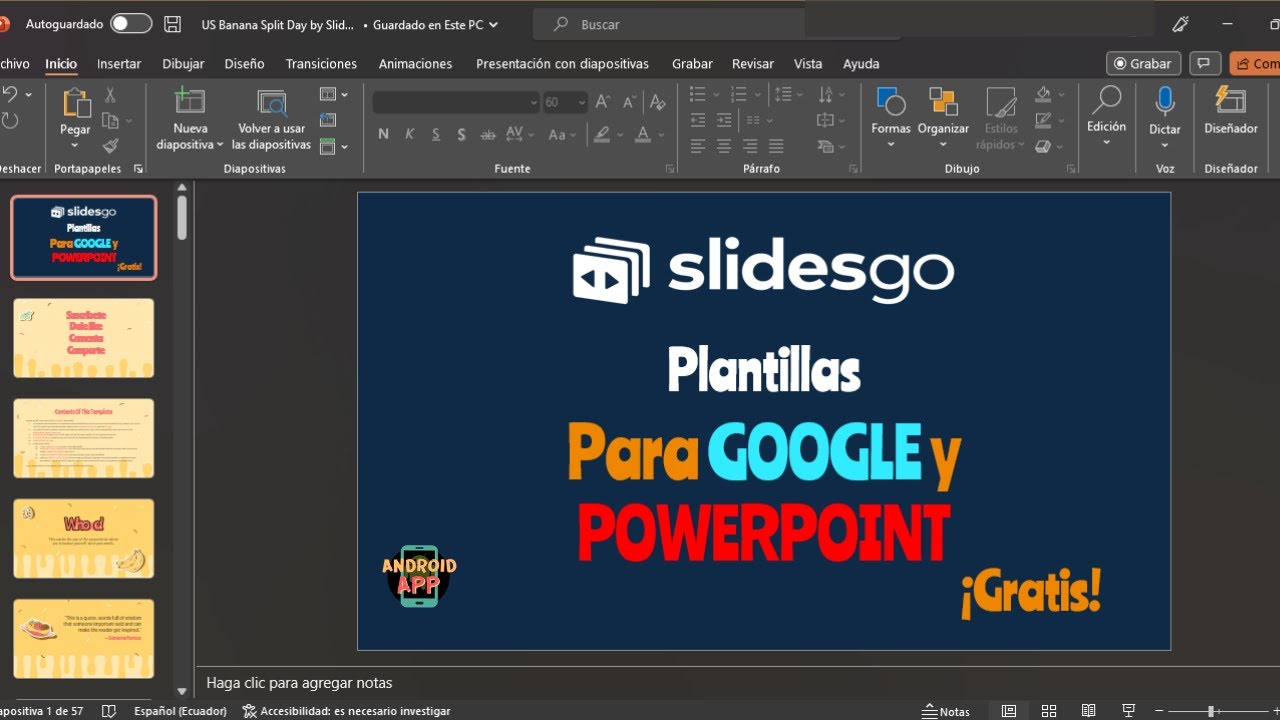Select the Contents Of This Template thumbnail
The height and width of the screenshot is (720, 1280).
tap(84, 438)
